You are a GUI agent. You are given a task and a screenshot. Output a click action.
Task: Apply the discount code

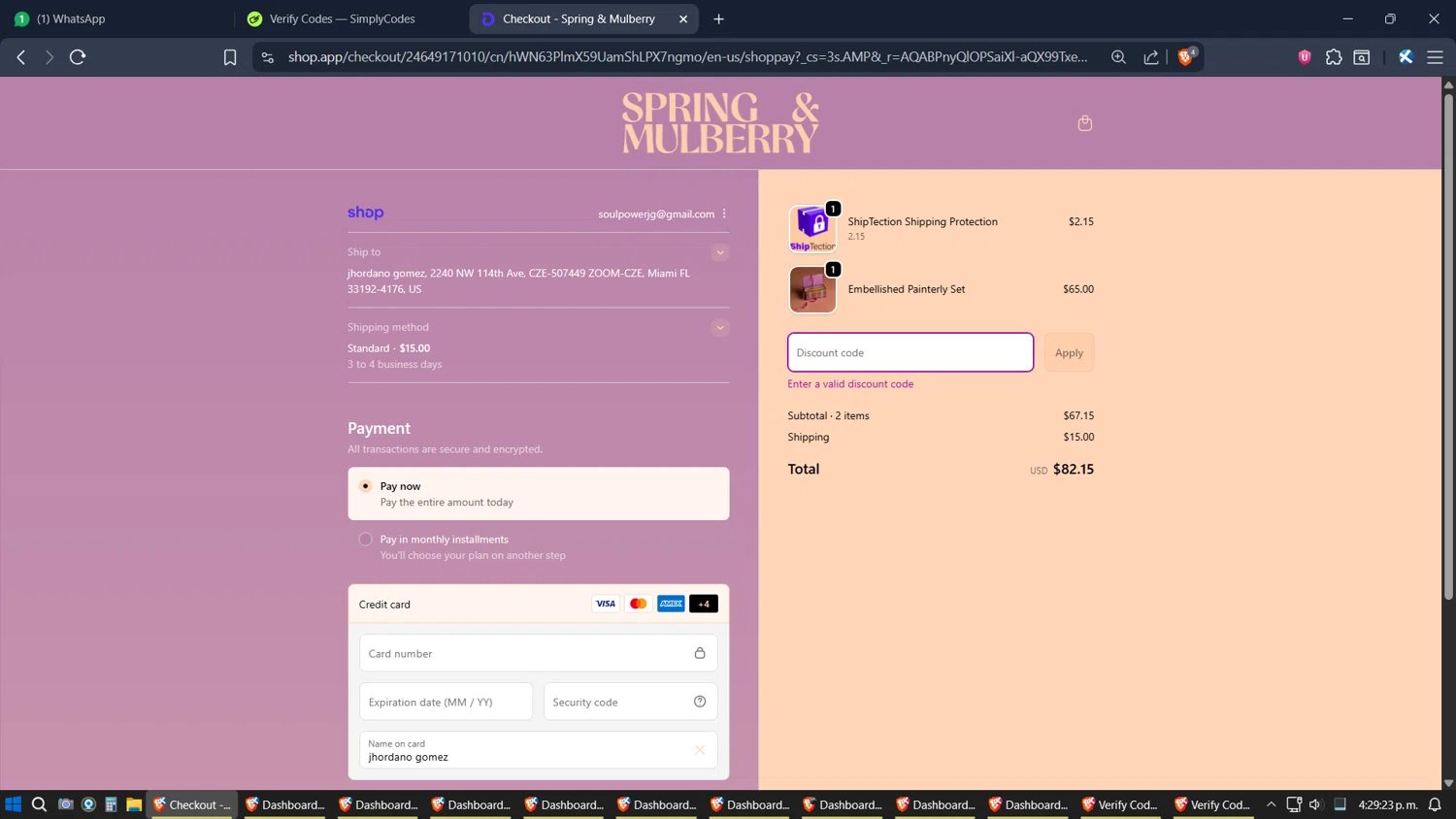point(1069,352)
